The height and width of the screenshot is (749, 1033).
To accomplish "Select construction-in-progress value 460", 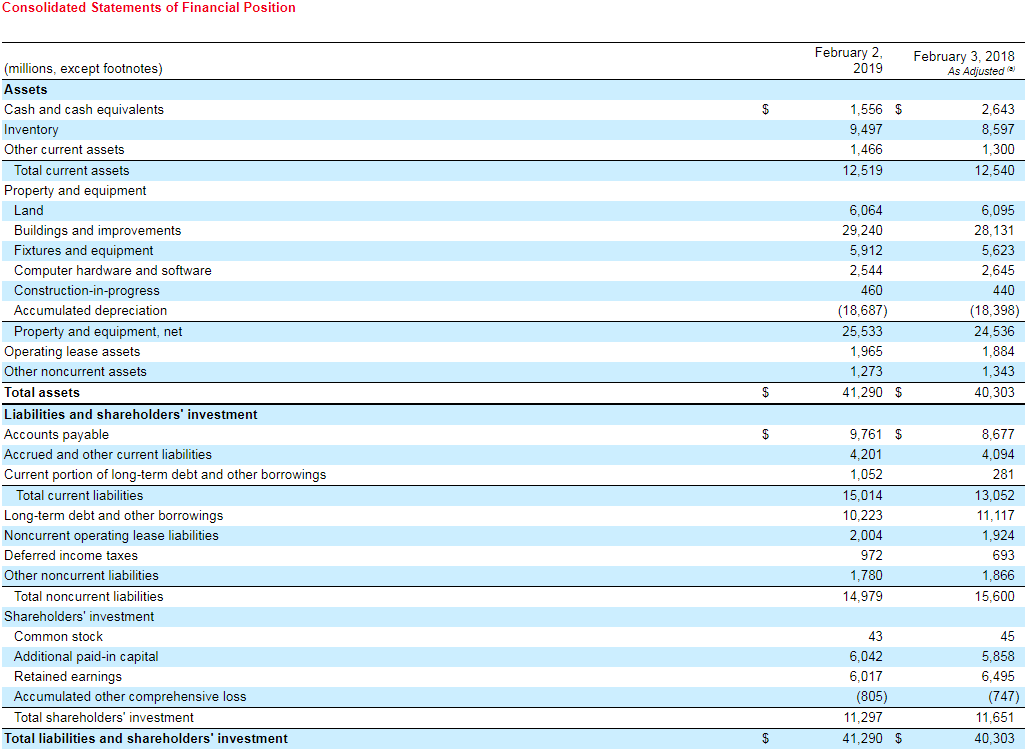I will click(x=872, y=291).
